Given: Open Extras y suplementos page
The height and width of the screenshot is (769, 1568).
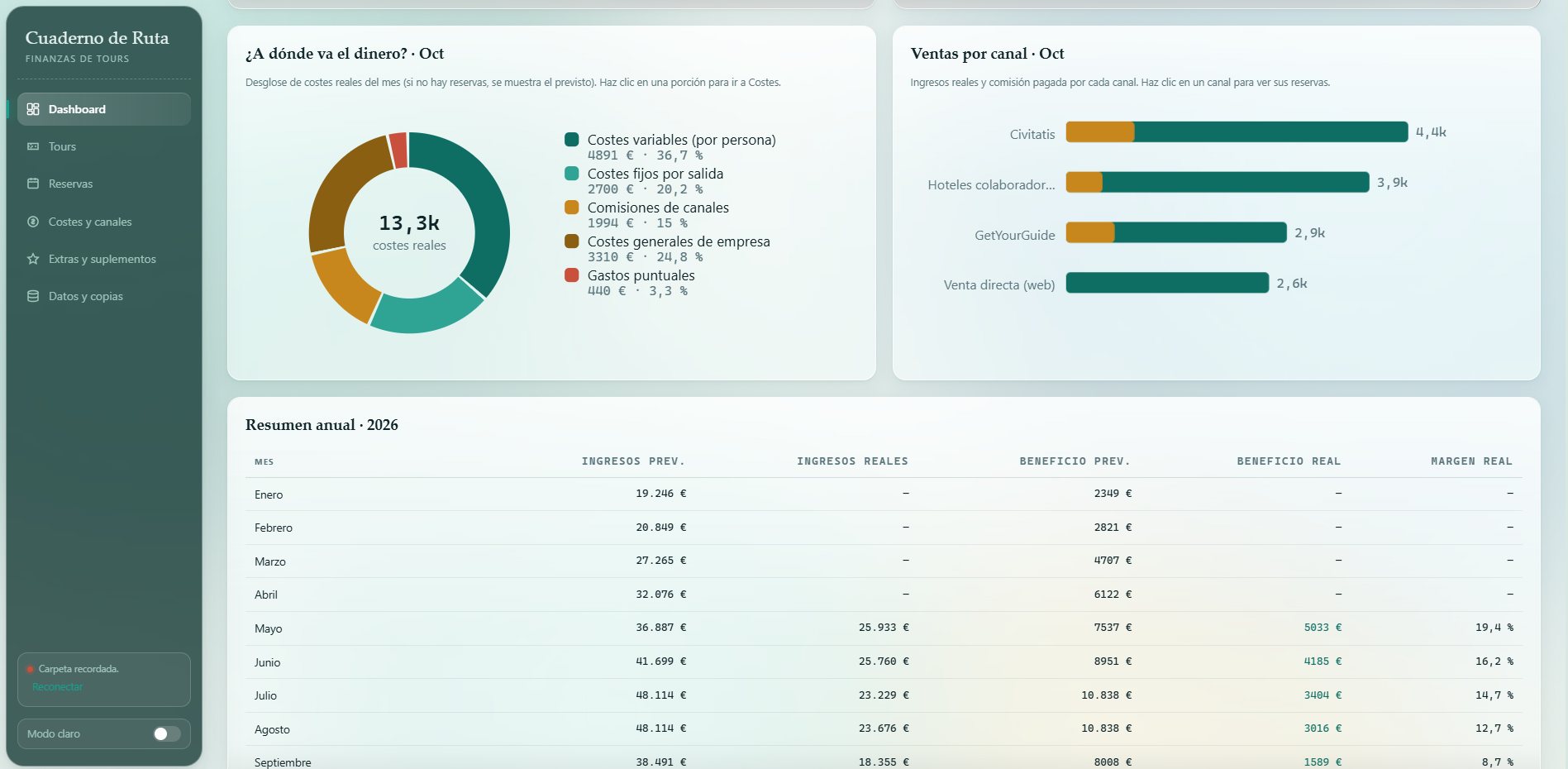Looking at the screenshot, I should pyautogui.click(x=104, y=259).
